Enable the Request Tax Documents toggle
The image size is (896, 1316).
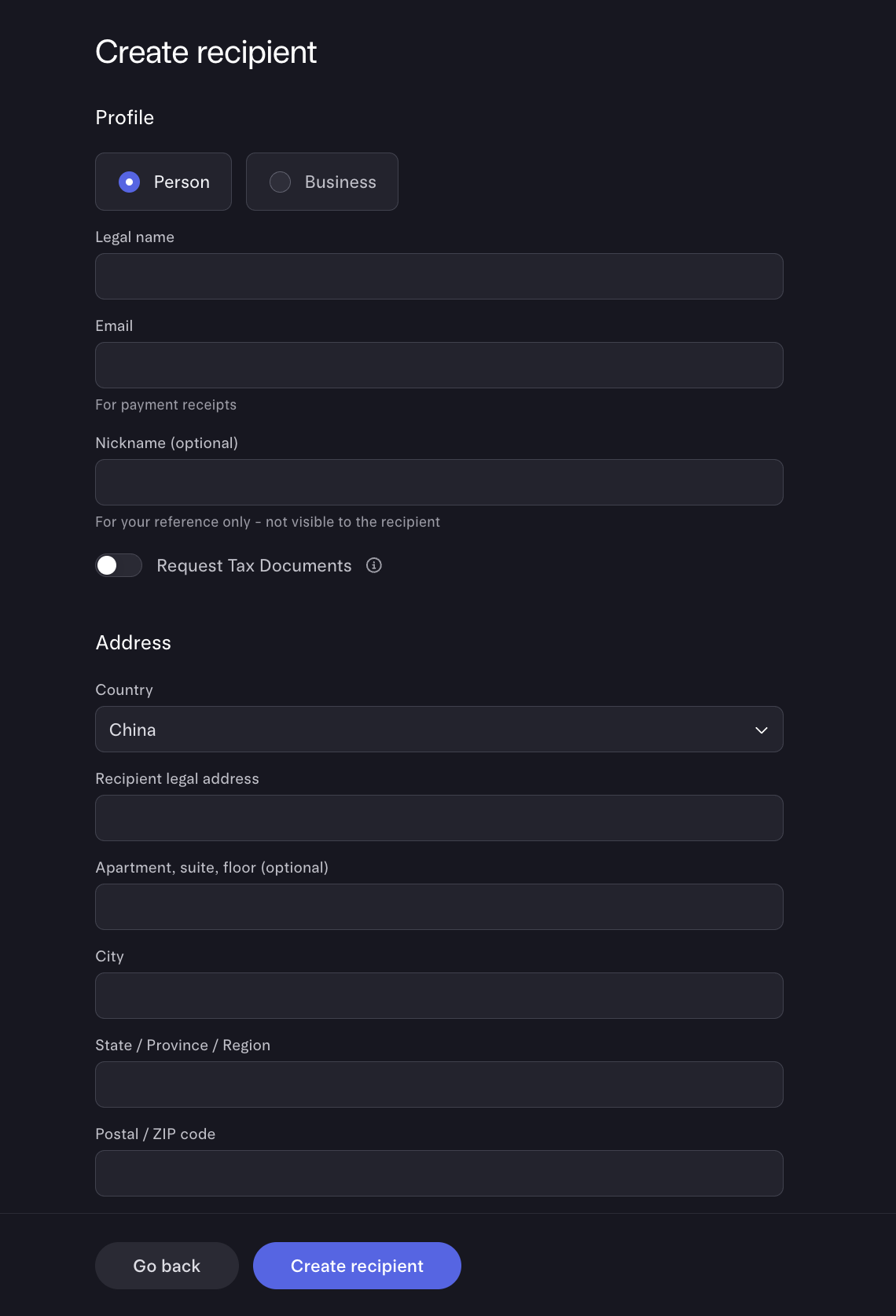click(x=119, y=565)
